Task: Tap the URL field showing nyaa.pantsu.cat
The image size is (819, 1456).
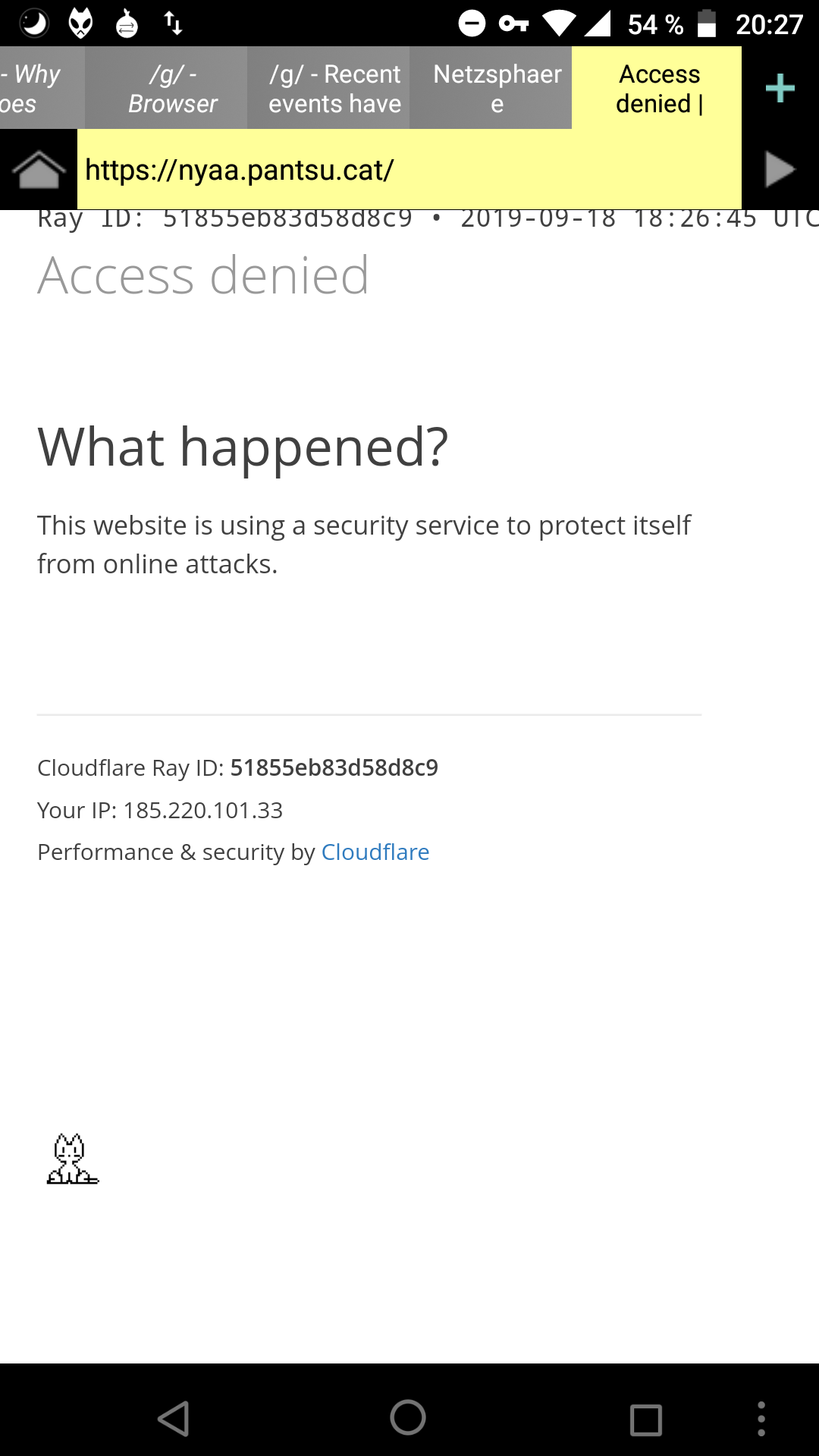Action: coord(409,170)
